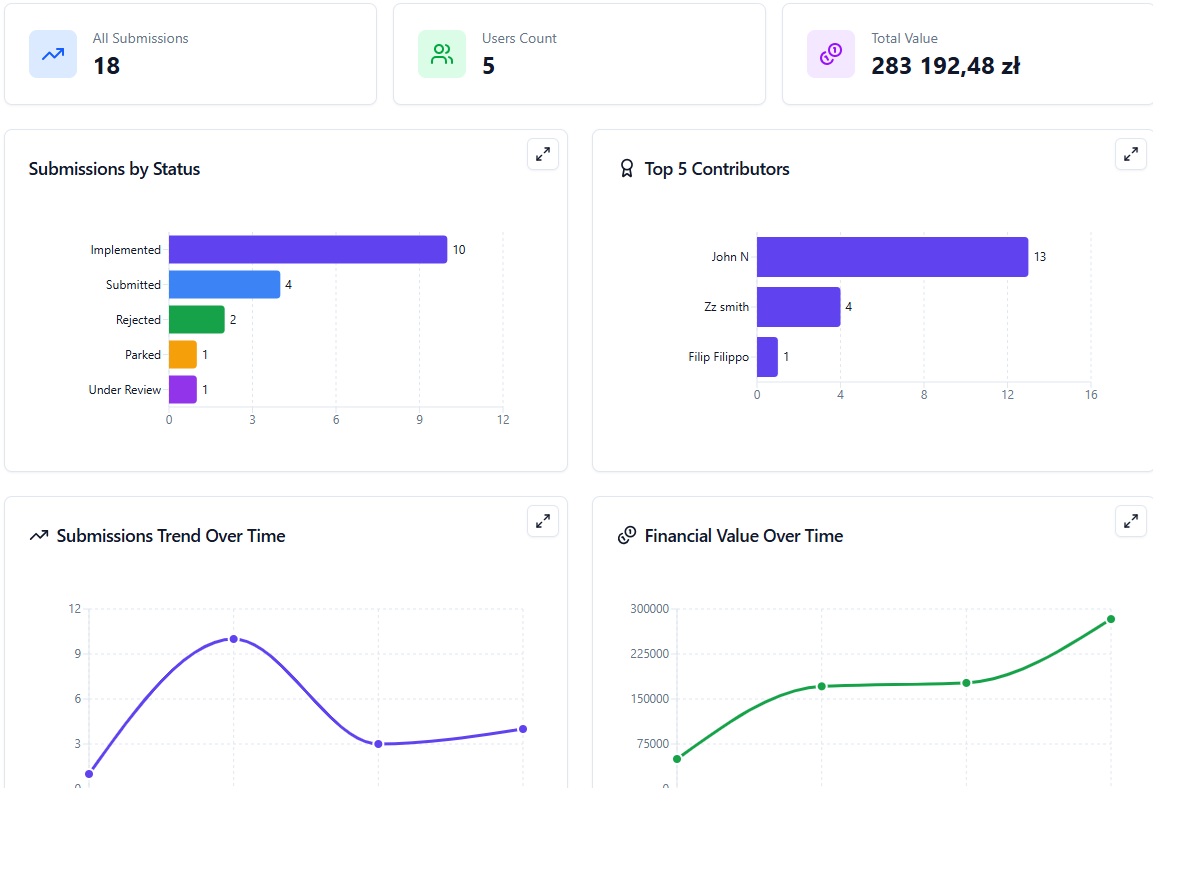The image size is (1201, 874).
Task: Click the "Submissions Trend Over Time" heading
Action: pos(171,536)
